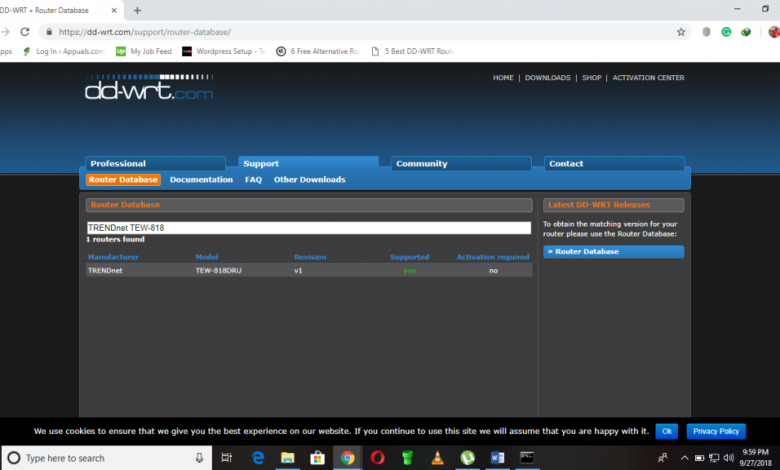Open File Explorer from the taskbar

tap(288, 458)
